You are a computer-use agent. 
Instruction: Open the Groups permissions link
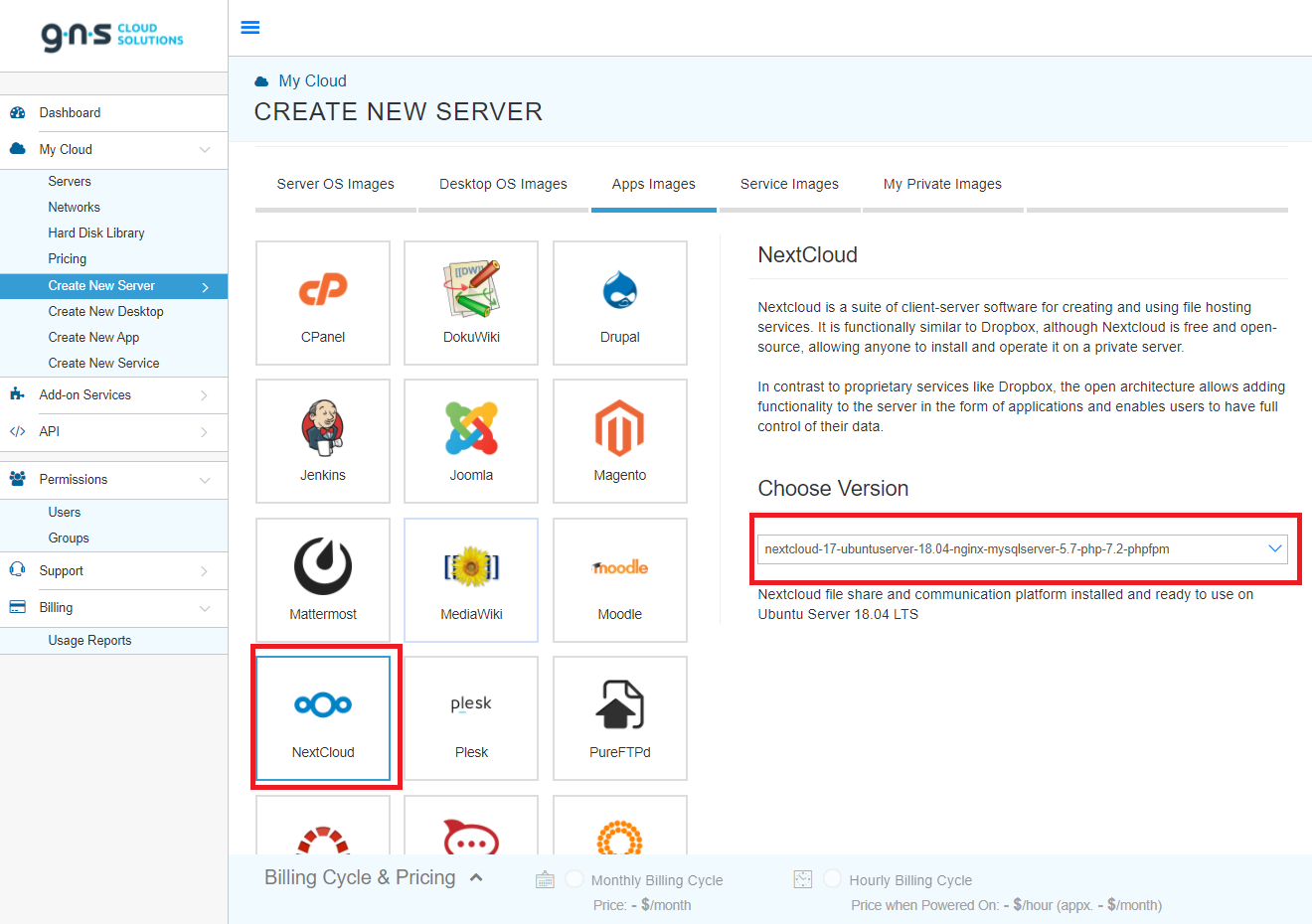pos(69,538)
